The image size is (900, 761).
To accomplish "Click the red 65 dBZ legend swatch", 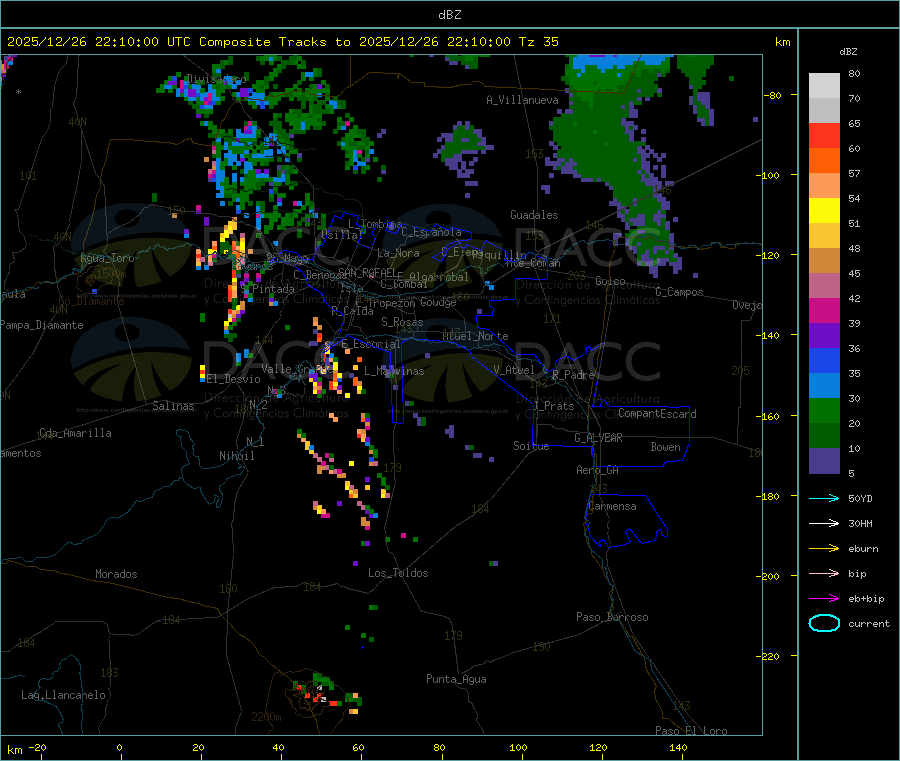I will 824,135.
